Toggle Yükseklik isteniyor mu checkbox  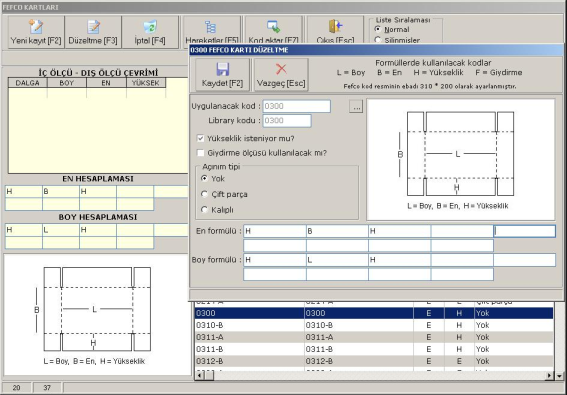[x=200, y=139]
